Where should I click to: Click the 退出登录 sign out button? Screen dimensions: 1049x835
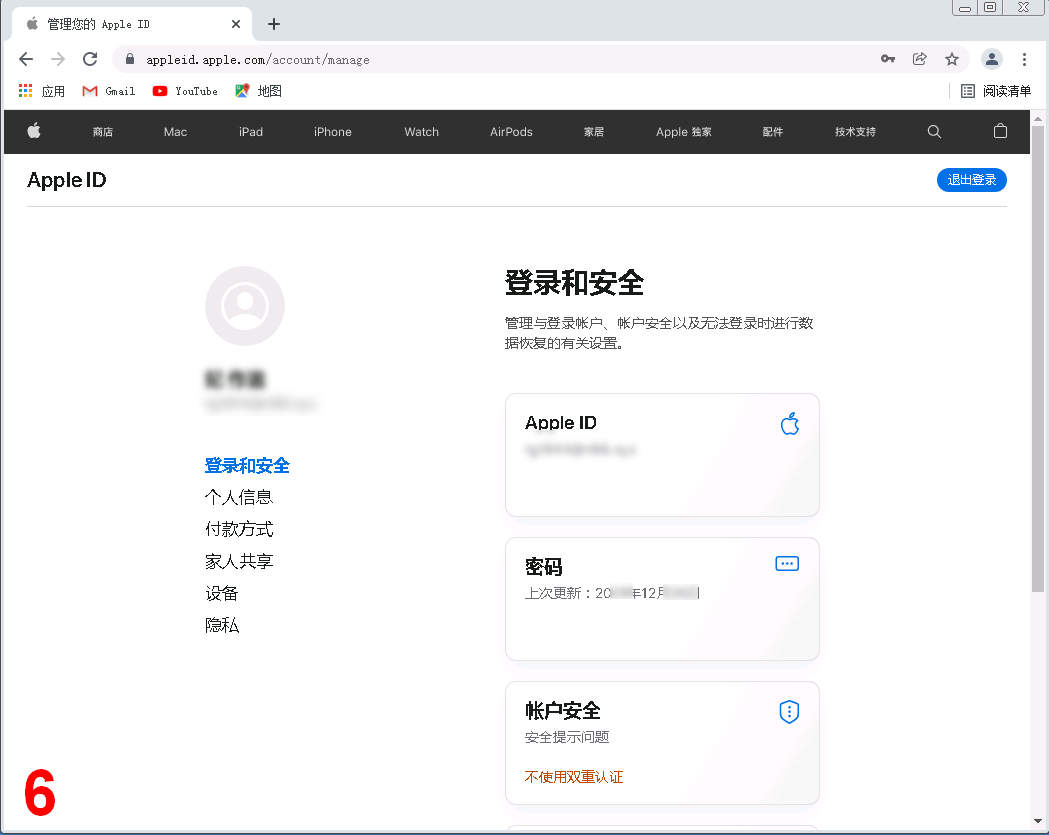[971, 180]
